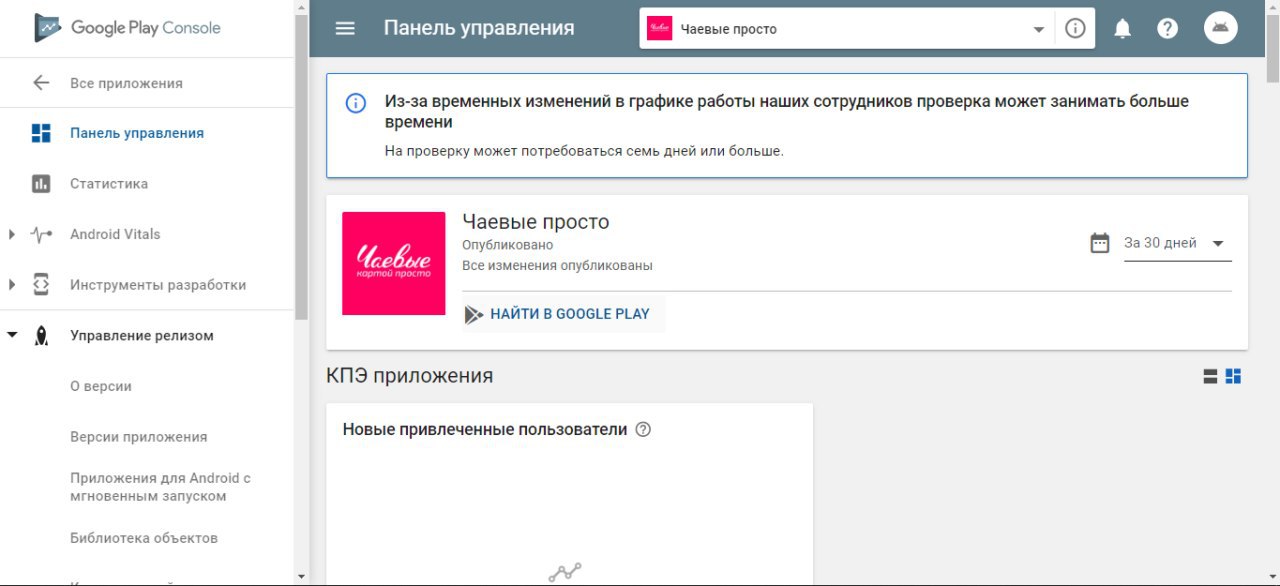Click the Все изменения опубликованы text
This screenshot has width=1280, height=586.
coord(557,266)
